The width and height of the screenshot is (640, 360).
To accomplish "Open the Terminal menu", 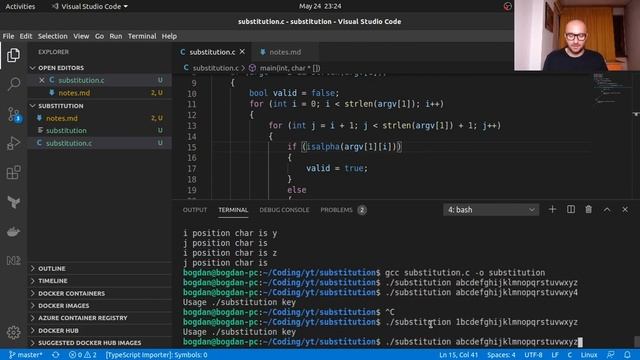I will (x=142, y=36).
